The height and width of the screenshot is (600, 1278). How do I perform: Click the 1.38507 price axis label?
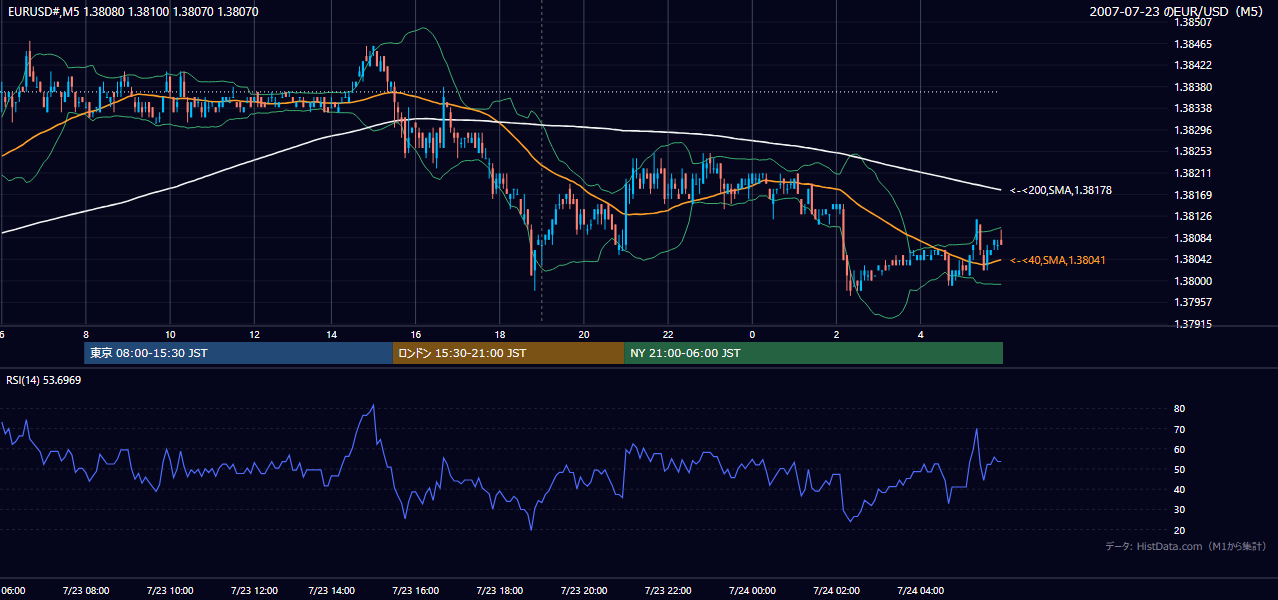click(1193, 22)
